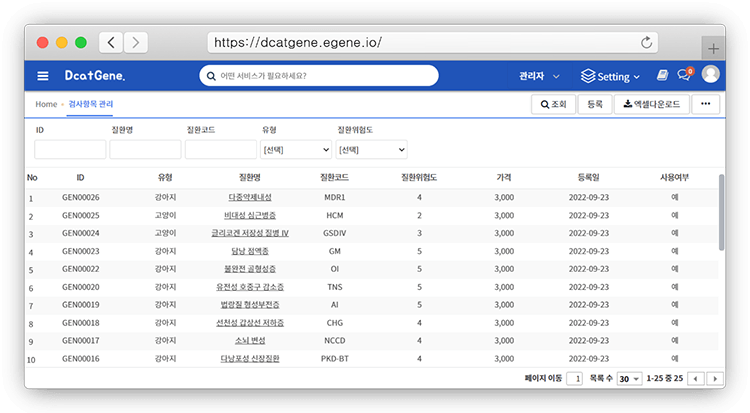Click the user profile avatar

click(711, 75)
